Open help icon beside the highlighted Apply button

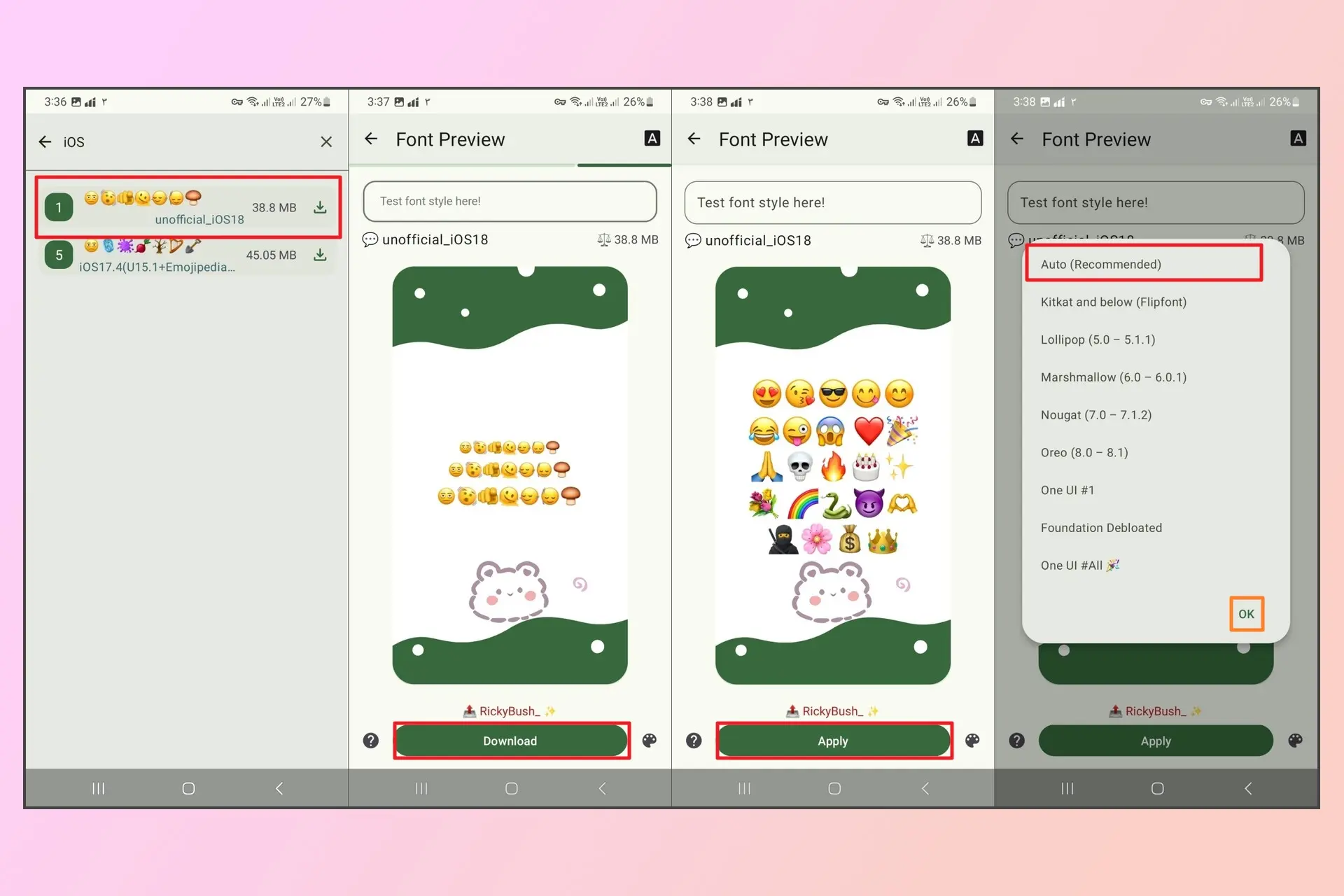tap(694, 741)
